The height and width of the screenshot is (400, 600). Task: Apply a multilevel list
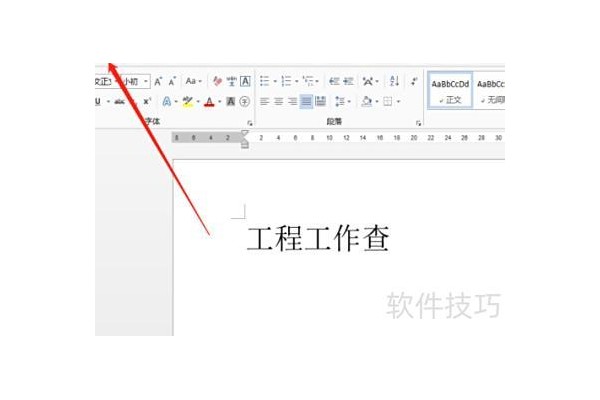tap(308, 81)
